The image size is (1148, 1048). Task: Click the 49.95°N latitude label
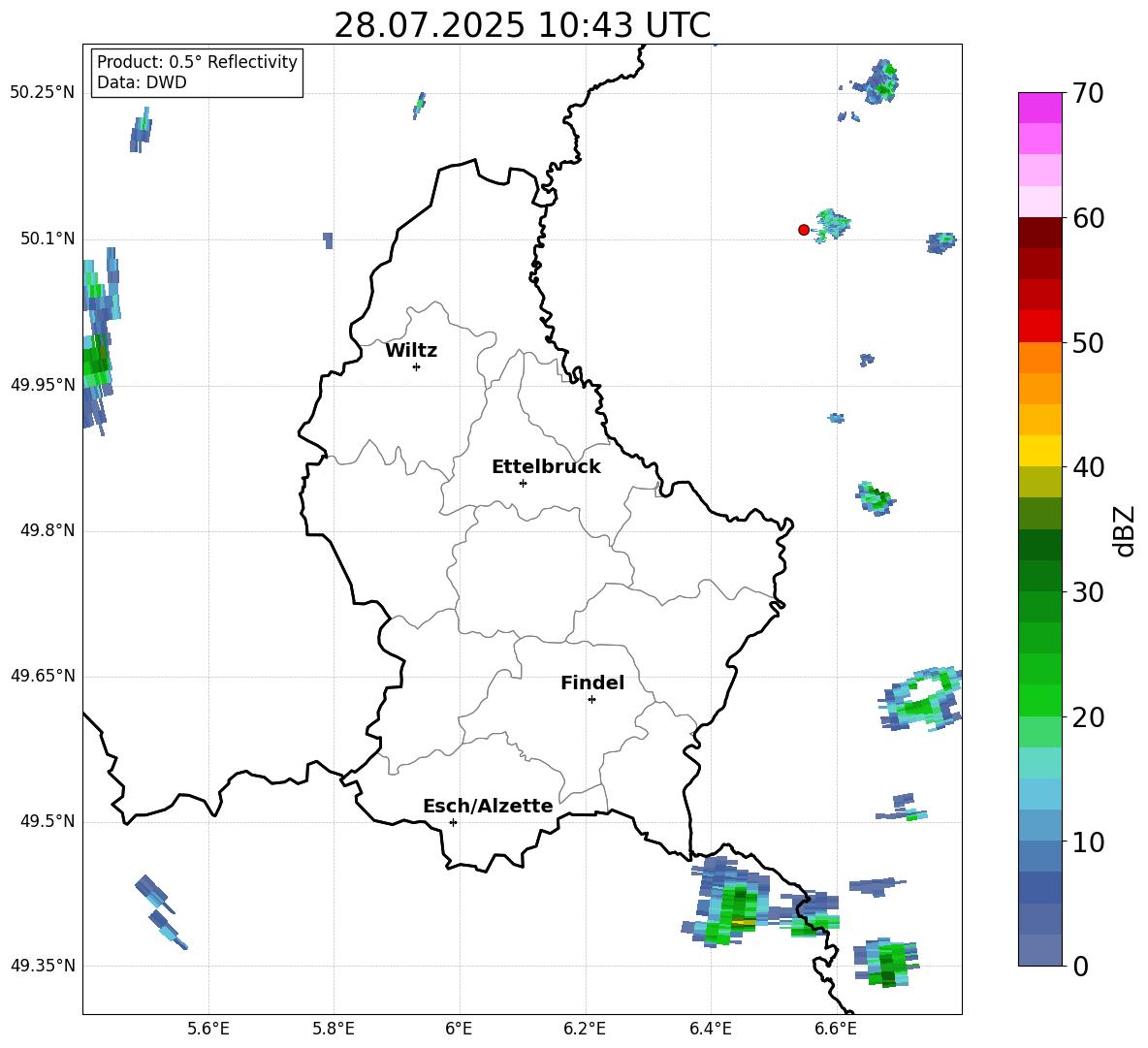point(43,384)
